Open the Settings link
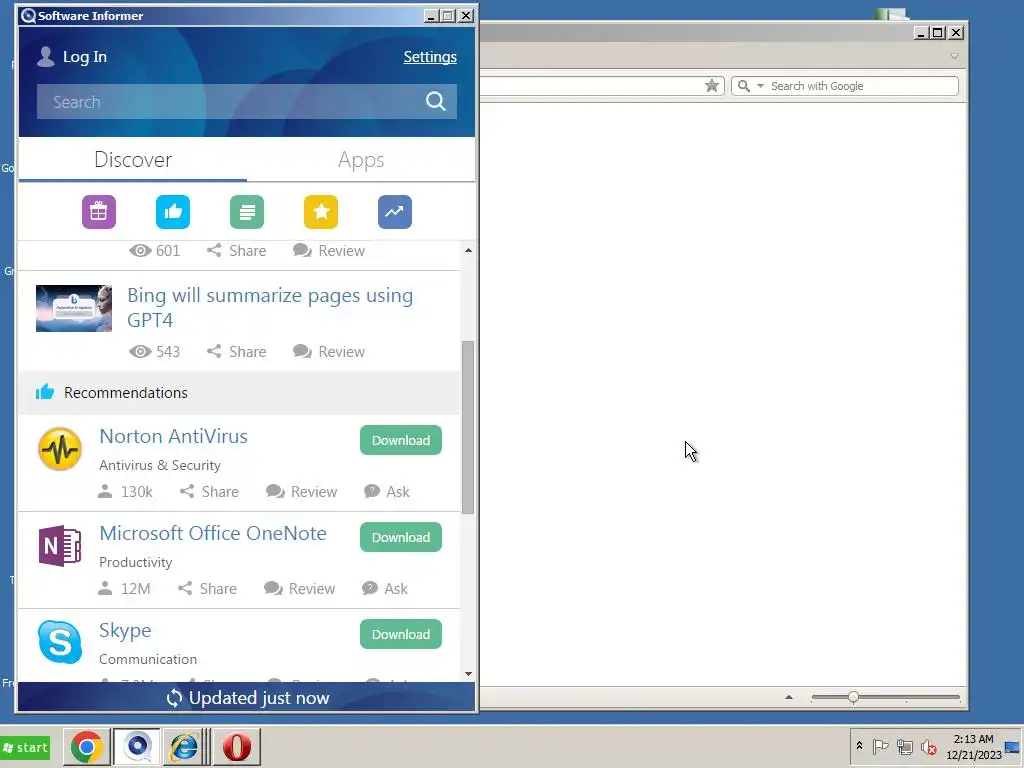1024x768 pixels. pyautogui.click(x=430, y=57)
